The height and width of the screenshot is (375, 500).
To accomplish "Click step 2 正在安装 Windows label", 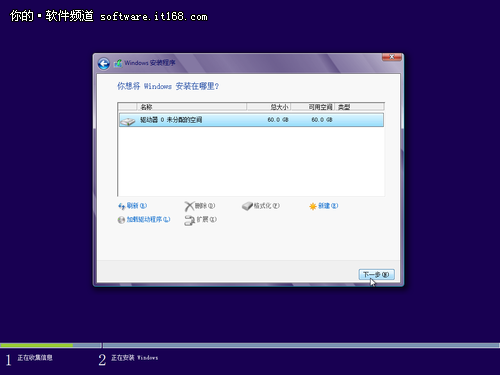I will [x=134, y=358].
